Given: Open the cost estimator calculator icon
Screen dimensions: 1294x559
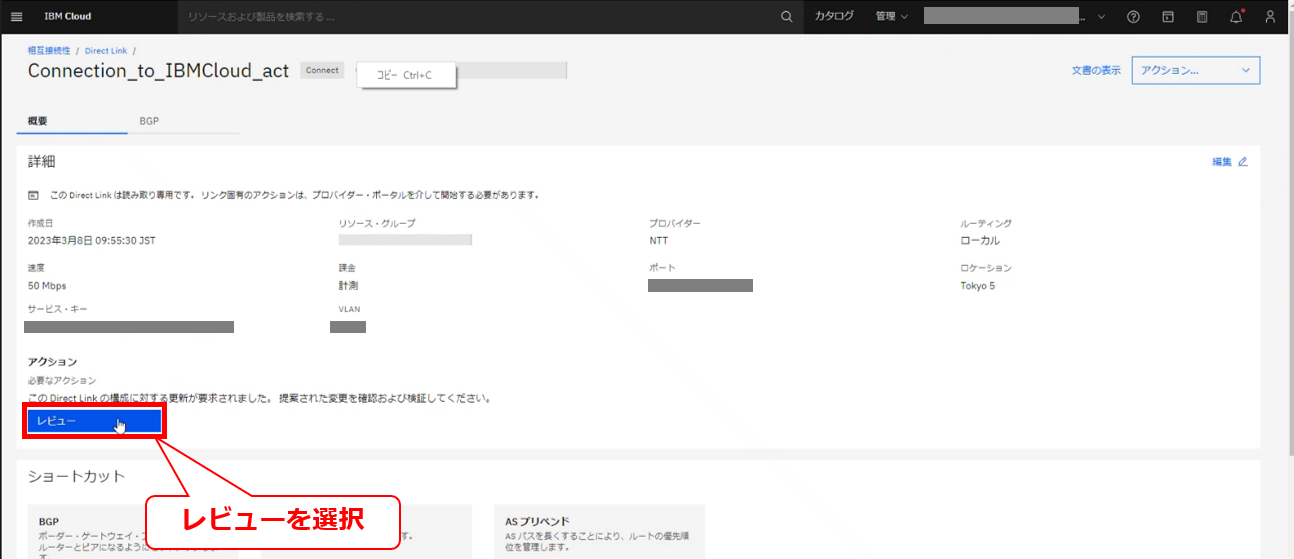Looking at the screenshot, I should click(x=1202, y=16).
